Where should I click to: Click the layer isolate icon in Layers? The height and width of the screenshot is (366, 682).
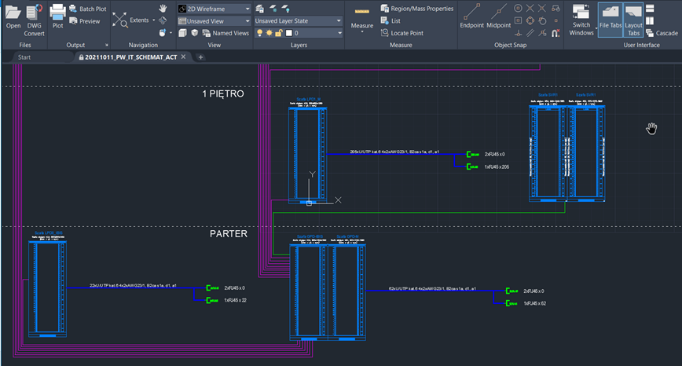[273, 8]
